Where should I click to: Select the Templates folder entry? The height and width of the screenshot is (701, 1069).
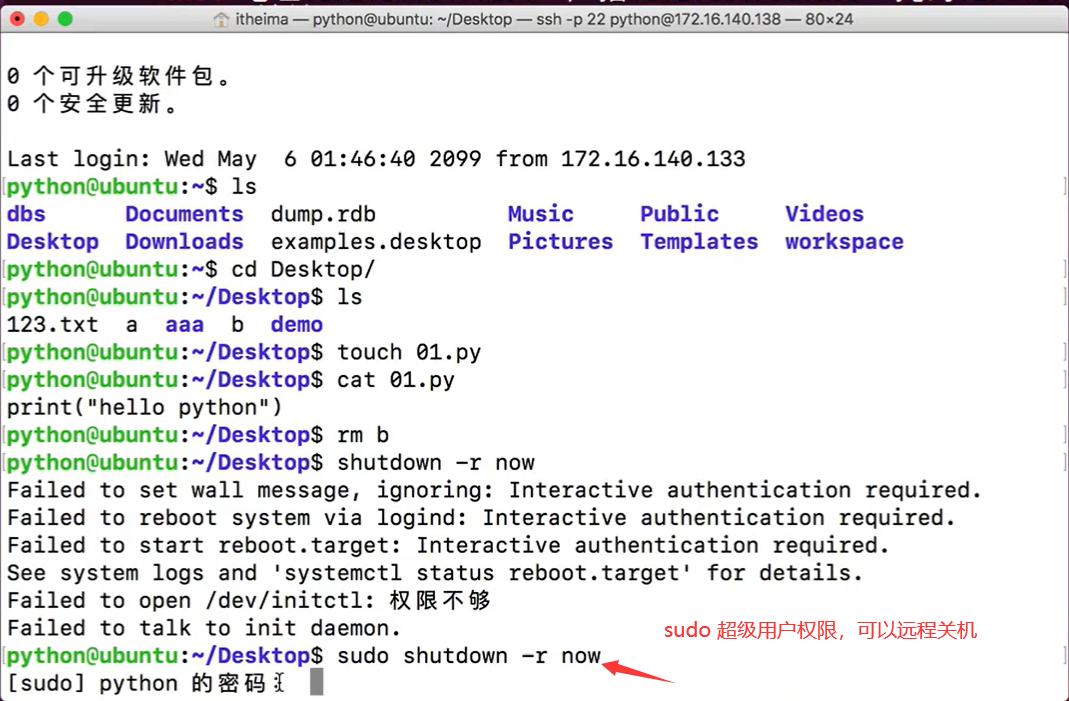point(698,241)
